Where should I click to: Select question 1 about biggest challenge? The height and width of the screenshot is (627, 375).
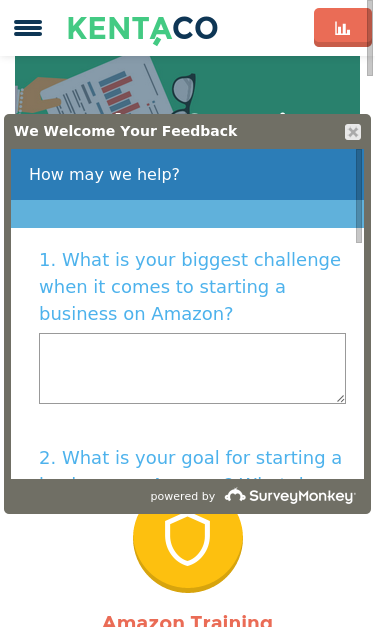190,287
